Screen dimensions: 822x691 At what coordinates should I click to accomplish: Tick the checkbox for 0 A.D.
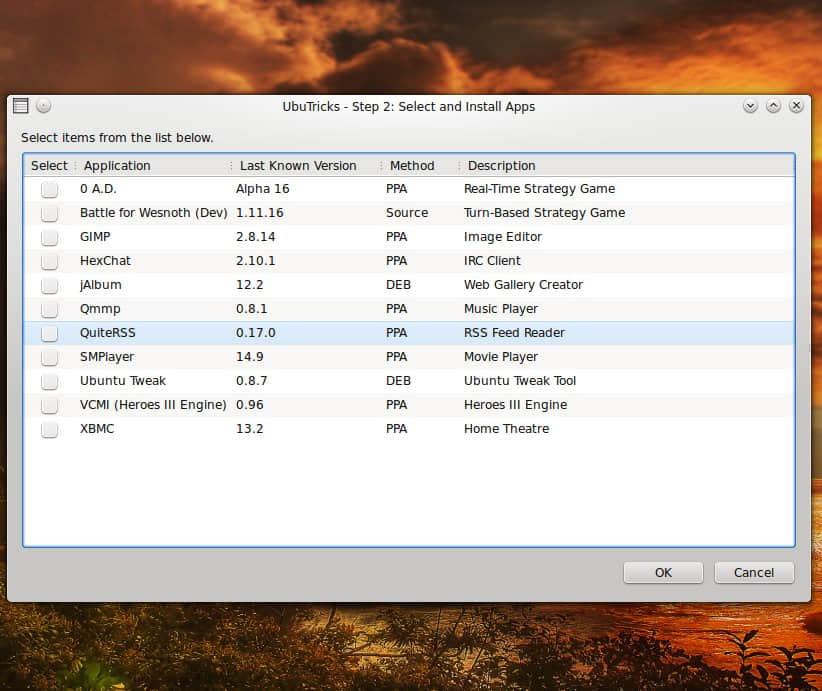(x=49, y=189)
